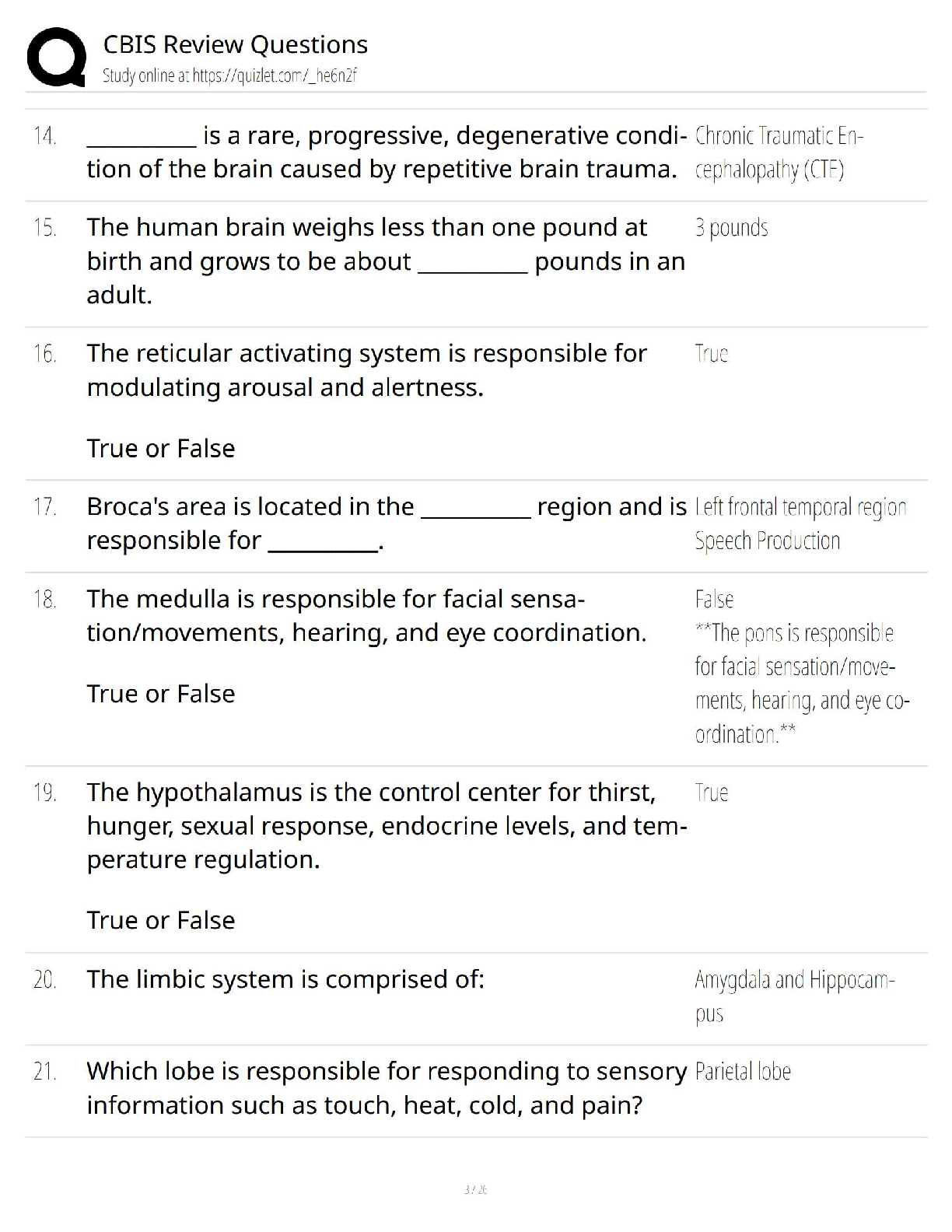The image size is (952, 1232).
Task: Select the 'True' answer for question 19
Action: (711, 793)
